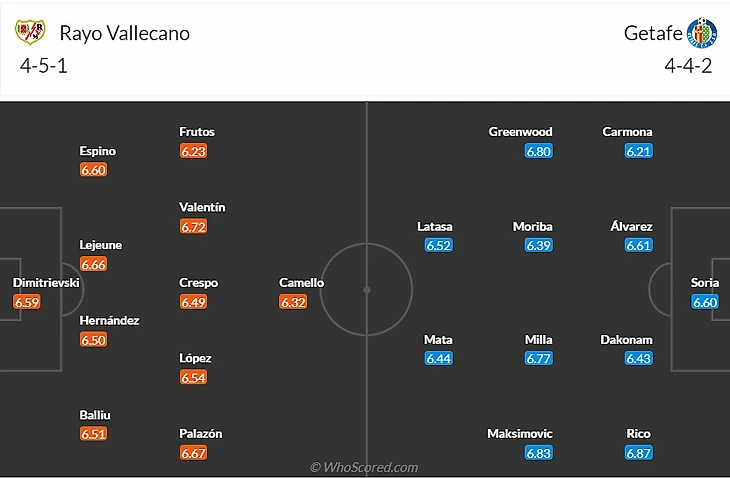Click player name Lejeune
The image size is (730, 478).
101,245
